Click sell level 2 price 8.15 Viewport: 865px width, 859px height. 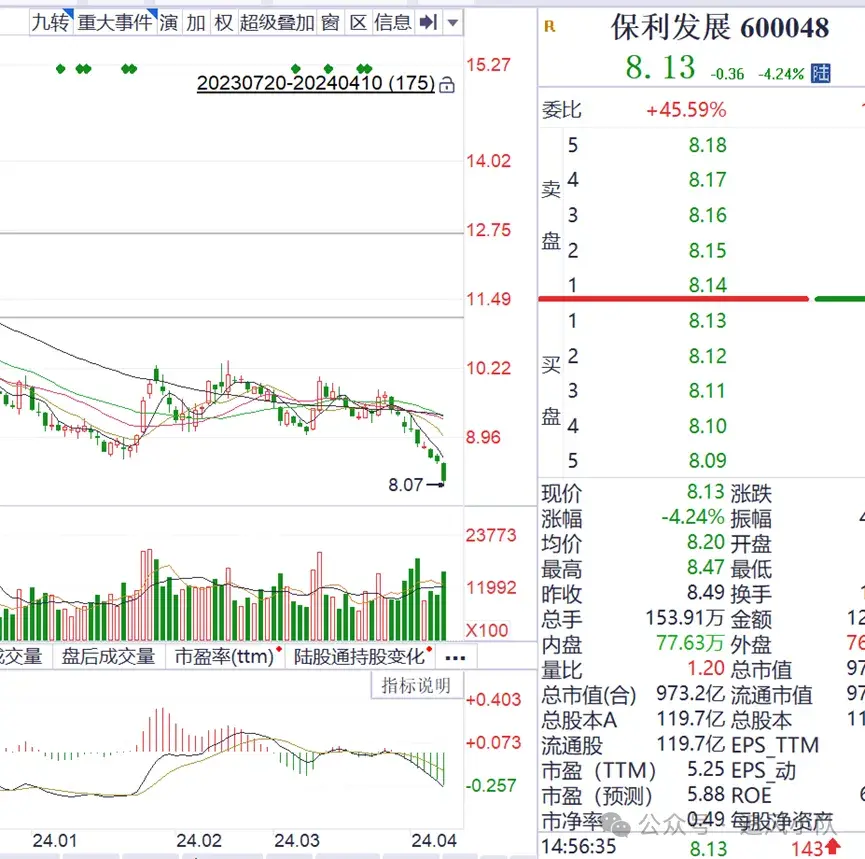click(707, 250)
